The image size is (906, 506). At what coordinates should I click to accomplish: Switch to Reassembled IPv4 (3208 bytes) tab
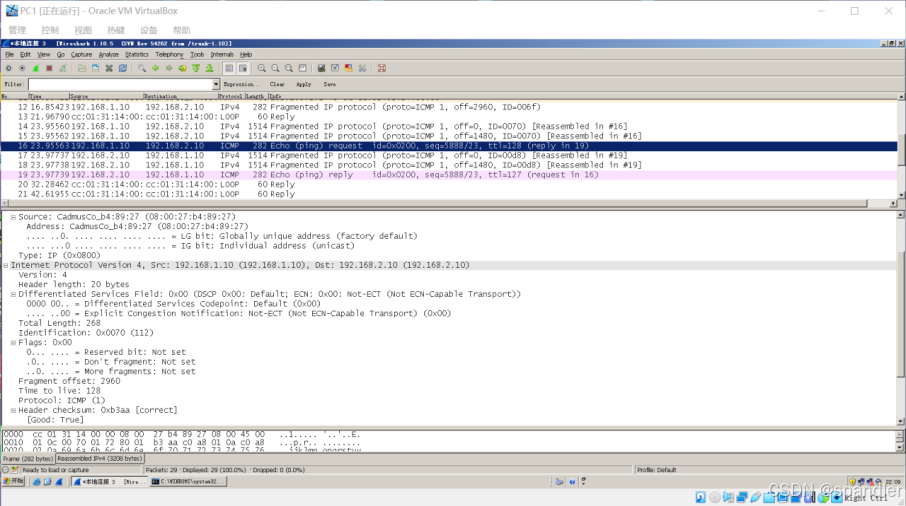99,459
